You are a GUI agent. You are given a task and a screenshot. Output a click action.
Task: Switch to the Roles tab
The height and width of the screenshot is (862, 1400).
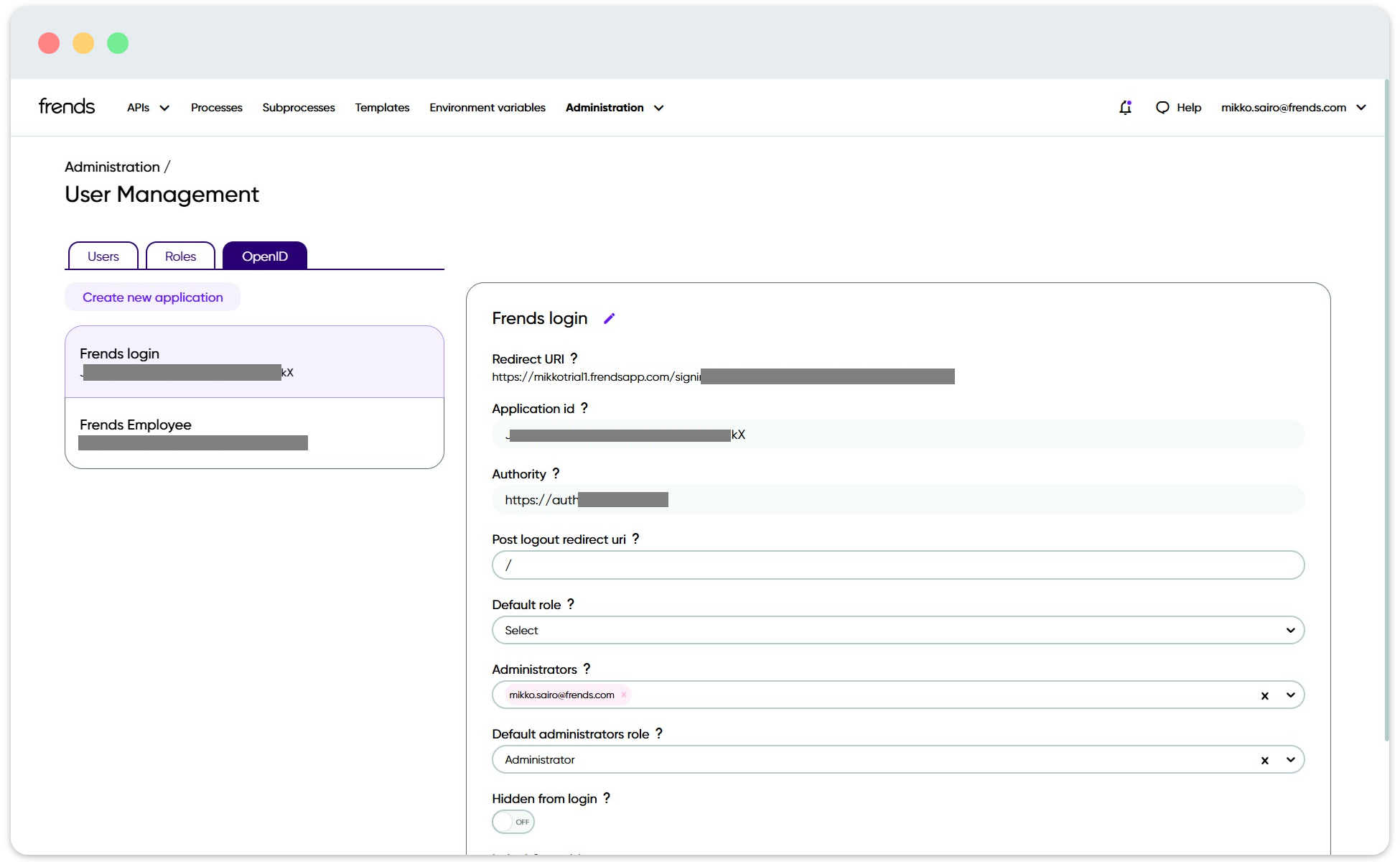tap(179, 255)
